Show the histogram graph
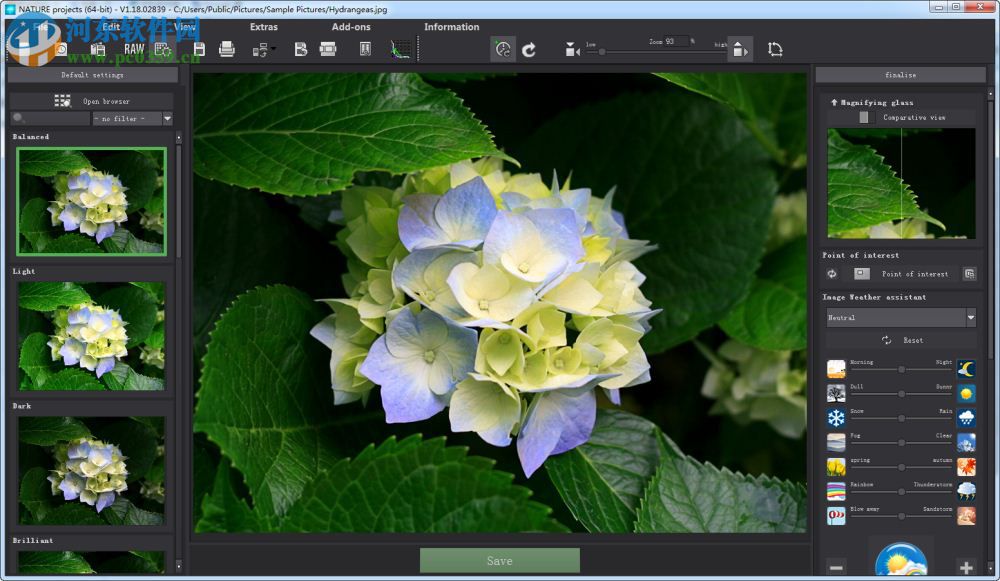 click(x=400, y=49)
